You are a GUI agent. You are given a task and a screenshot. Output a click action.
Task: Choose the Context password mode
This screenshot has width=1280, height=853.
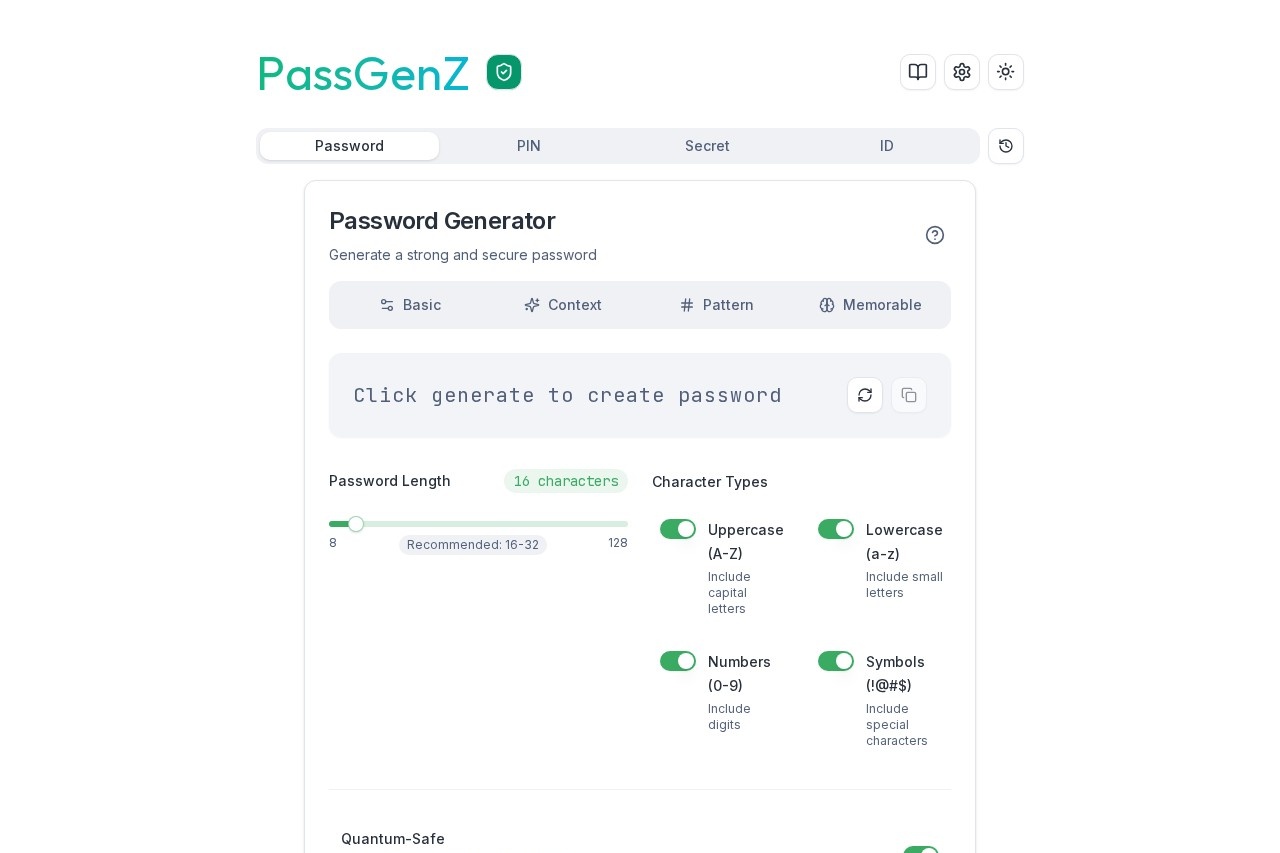pos(563,305)
